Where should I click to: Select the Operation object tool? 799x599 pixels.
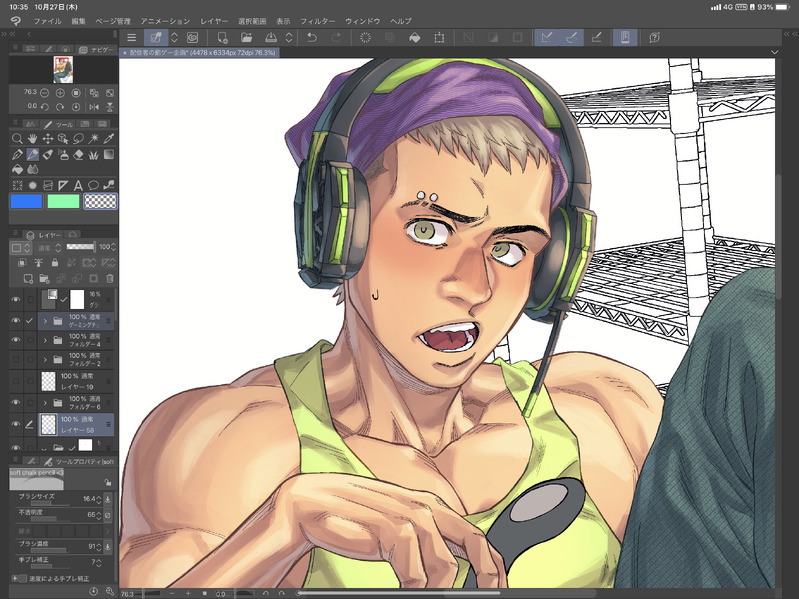(x=63, y=139)
